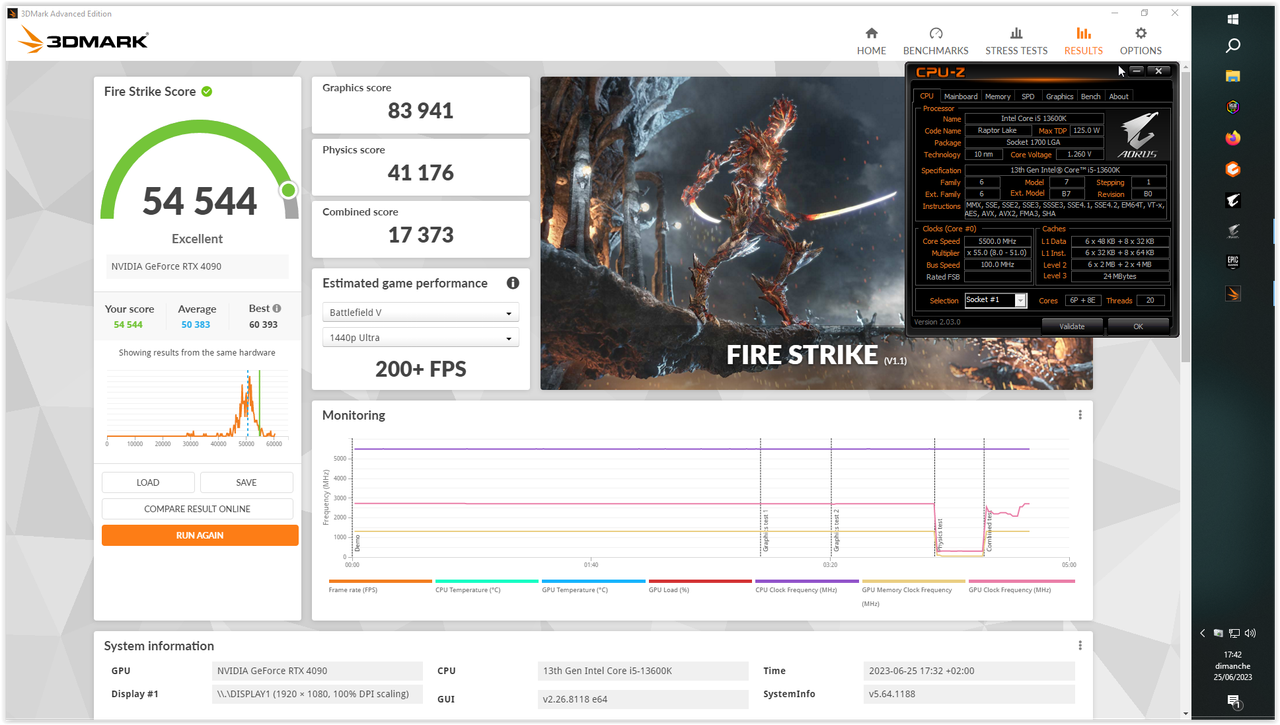Screen dimensions: 1280x725
Task: Open Windows search from taskbar
Action: click(x=1233, y=45)
